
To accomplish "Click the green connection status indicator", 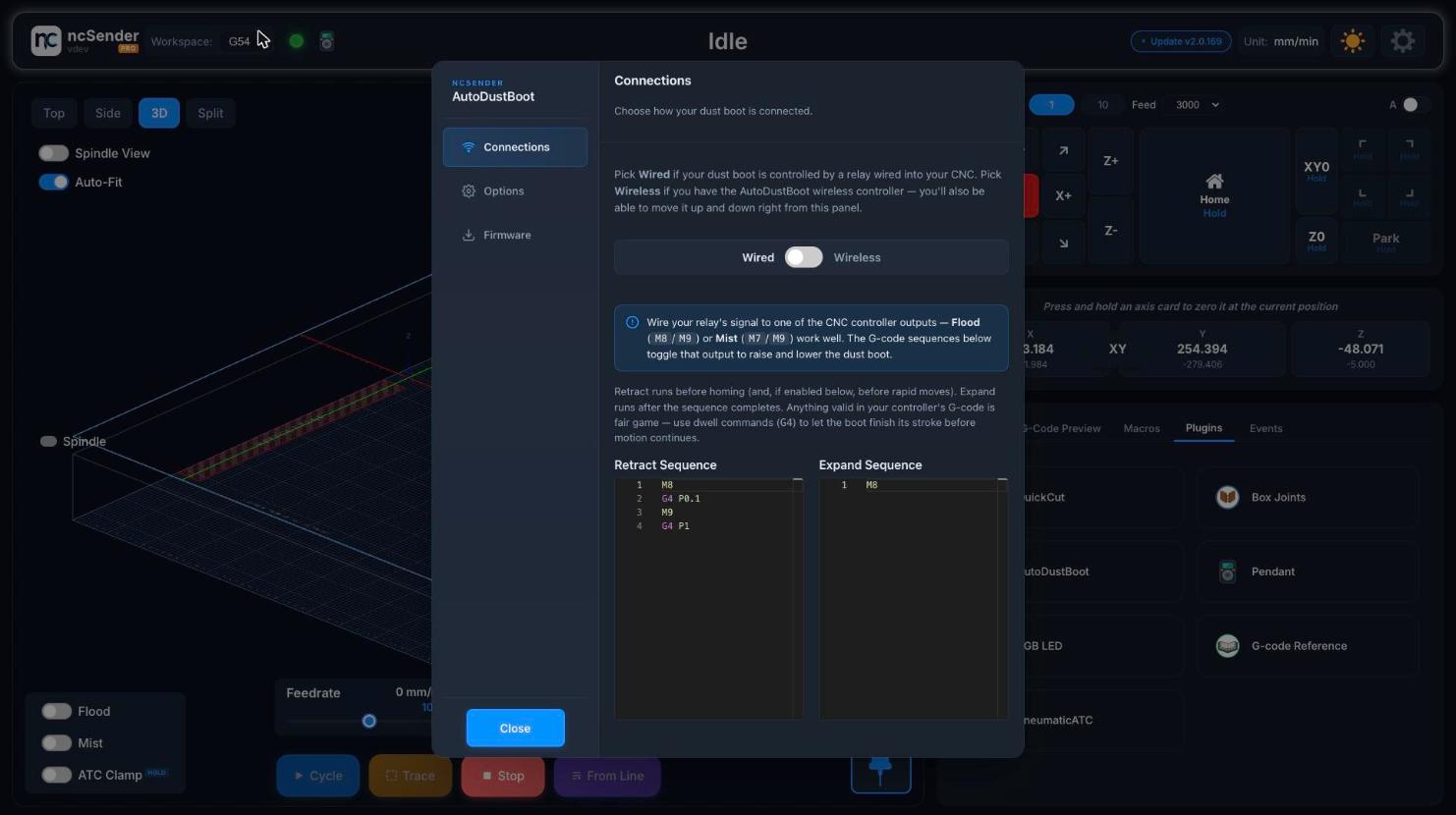I will pyautogui.click(x=296, y=41).
